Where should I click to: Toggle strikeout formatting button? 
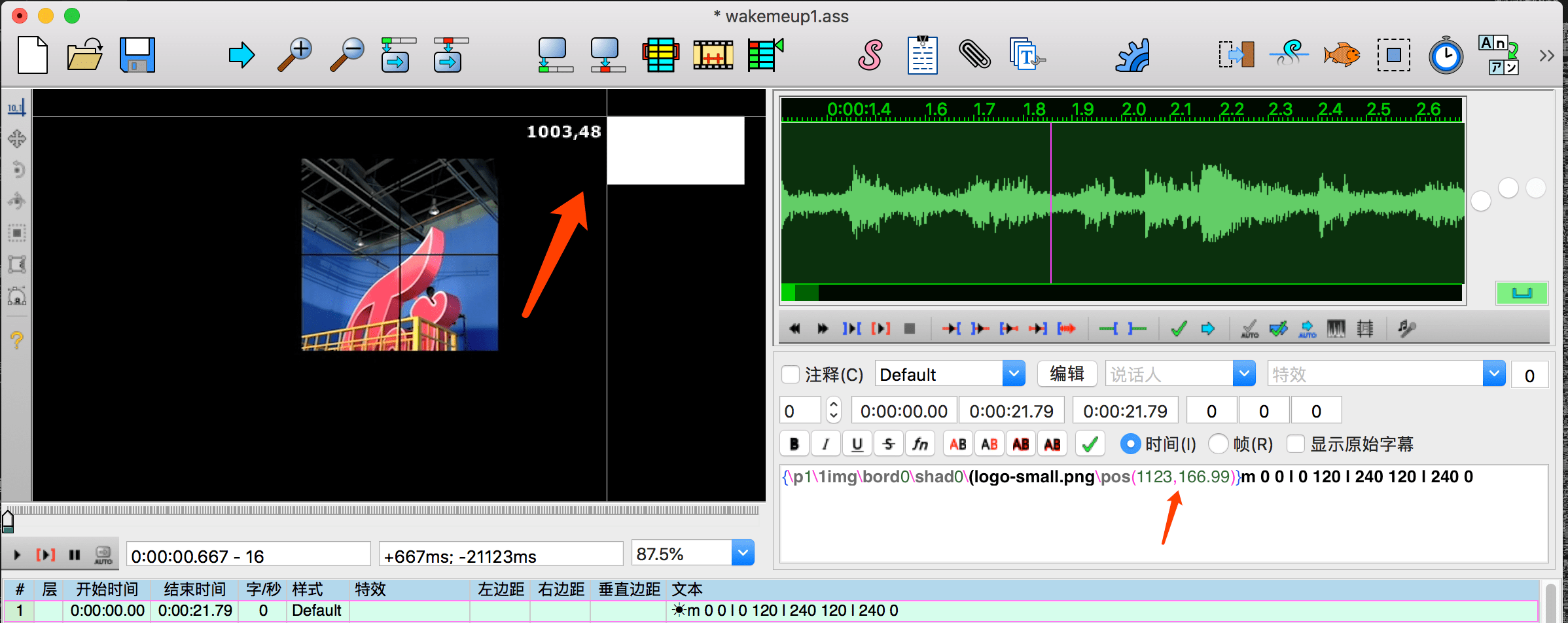[x=889, y=444]
